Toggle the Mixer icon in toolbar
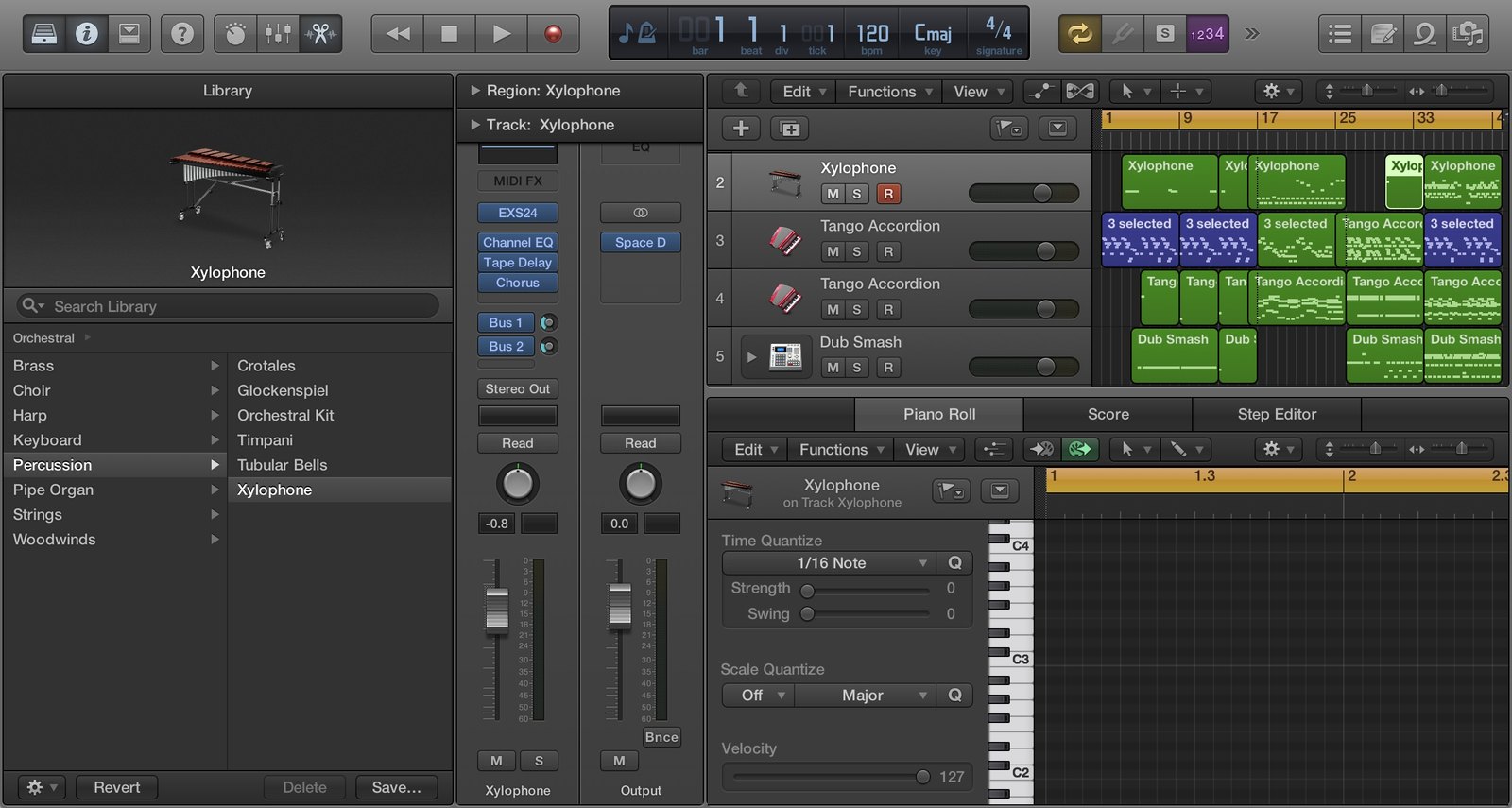1512x808 pixels. coord(278,34)
